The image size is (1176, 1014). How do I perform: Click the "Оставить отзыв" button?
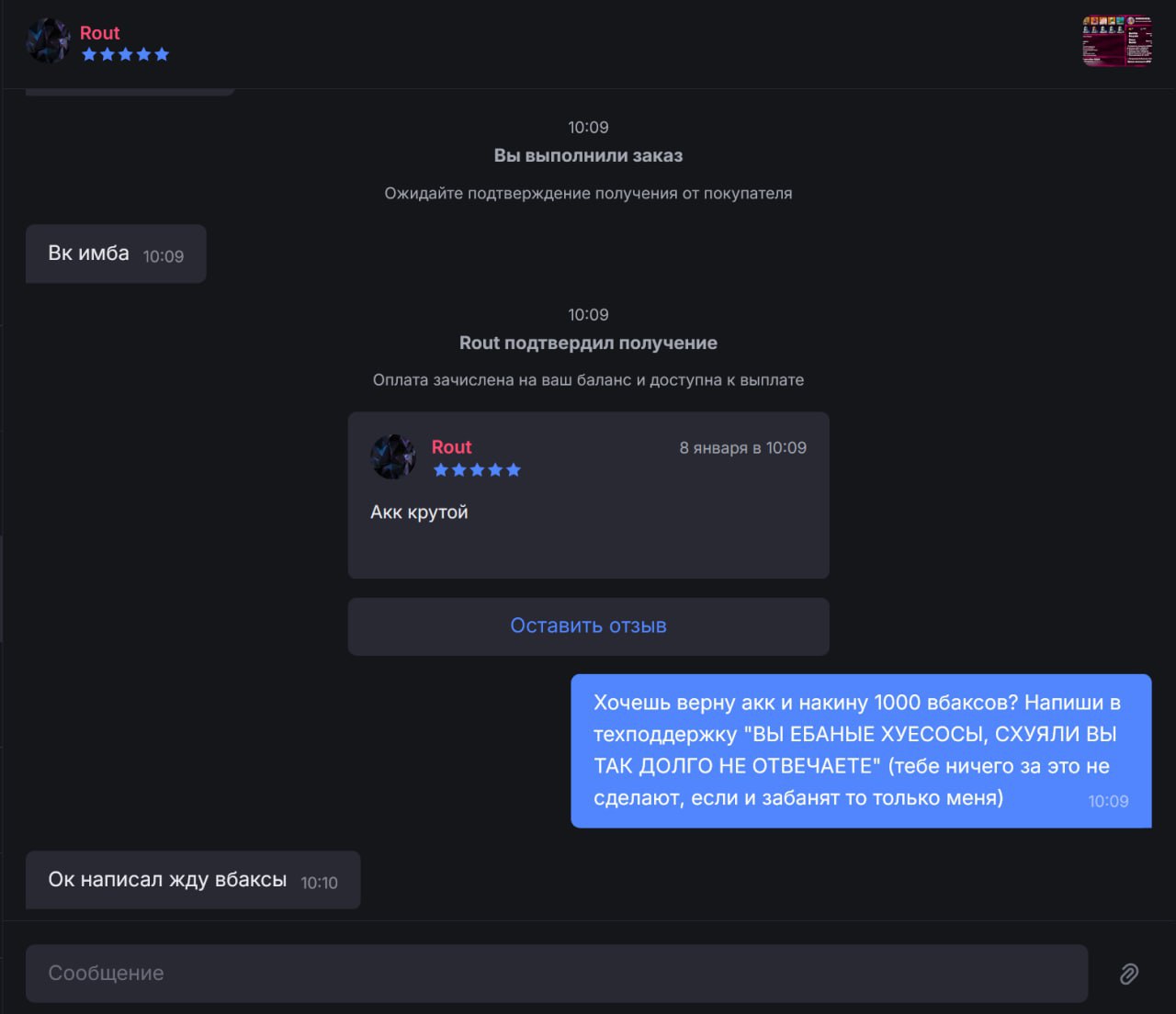point(588,626)
